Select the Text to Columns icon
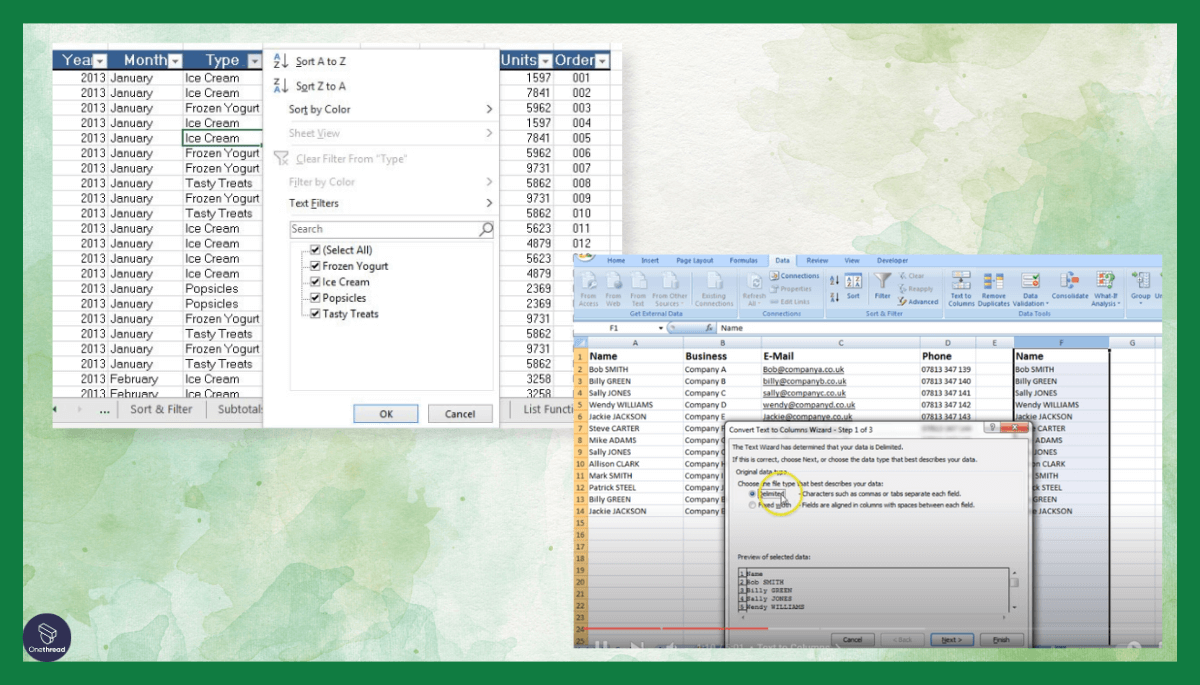 click(x=961, y=285)
